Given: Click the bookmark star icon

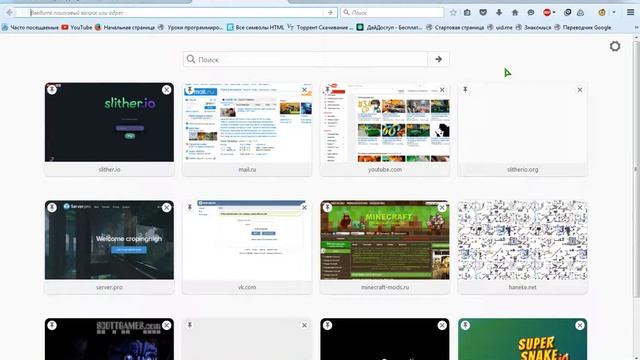Looking at the screenshot, I should point(453,13).
